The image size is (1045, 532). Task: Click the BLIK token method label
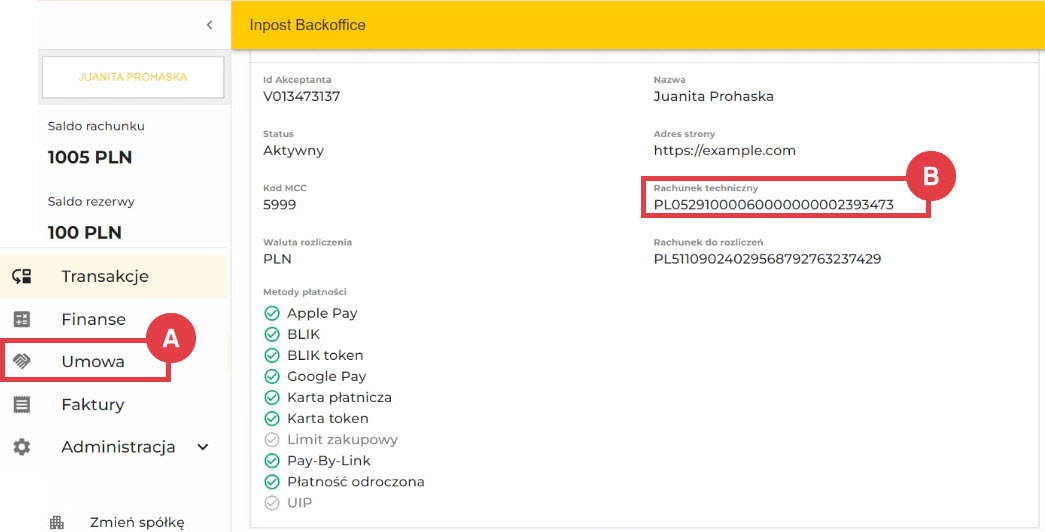click(x=325, y=355)
